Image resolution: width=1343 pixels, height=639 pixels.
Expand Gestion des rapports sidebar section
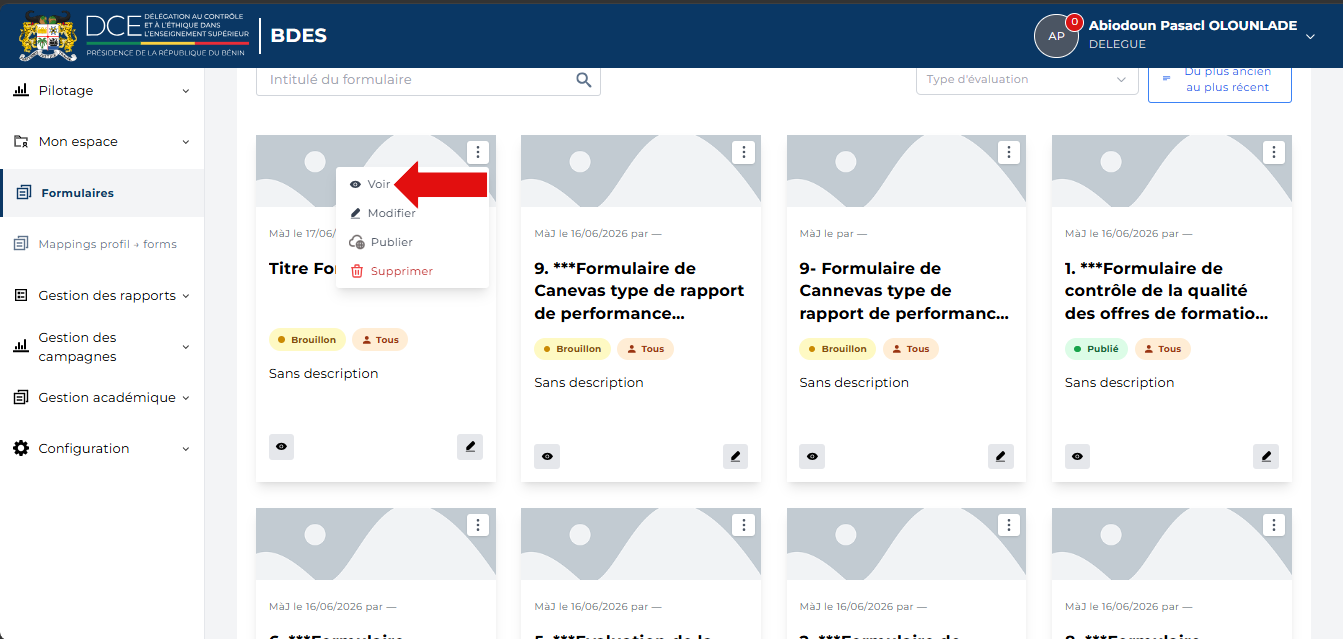click(x=102, y=296)
